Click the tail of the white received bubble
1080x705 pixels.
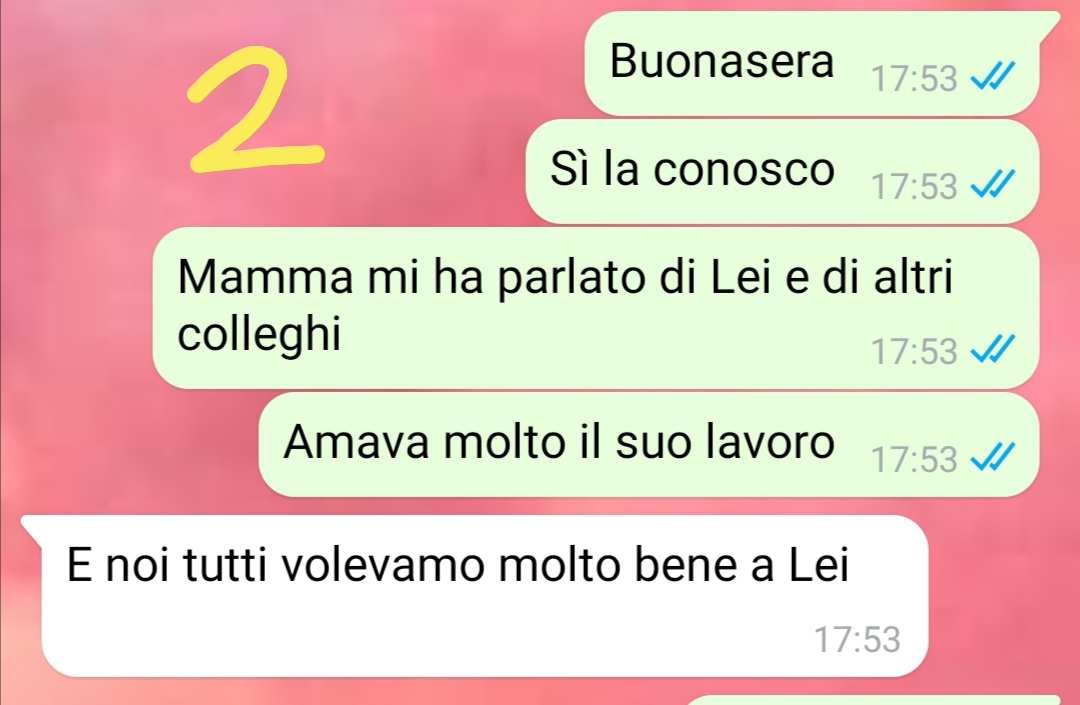tap(32, 525)
